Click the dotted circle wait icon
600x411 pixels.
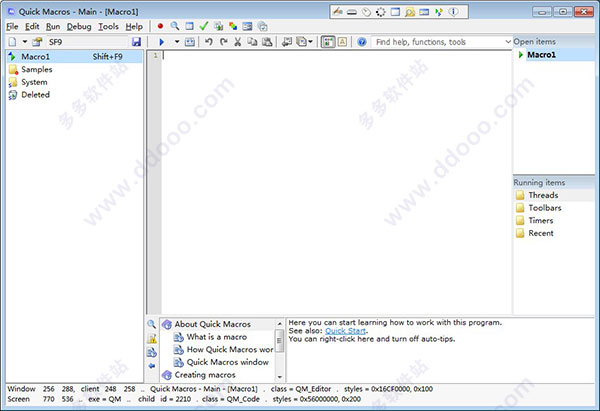[x=381, y=12]
